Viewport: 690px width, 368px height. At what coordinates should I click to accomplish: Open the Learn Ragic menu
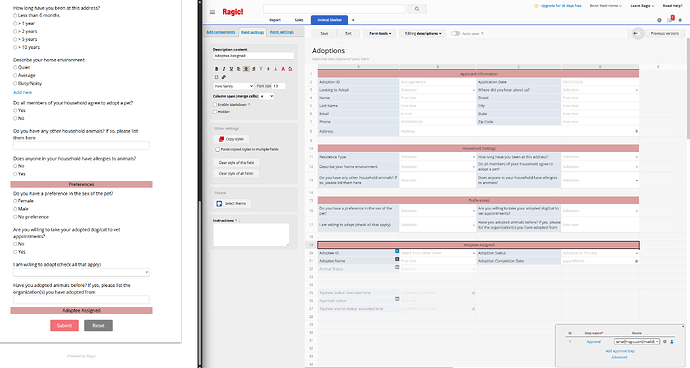click(x=642, y=6)
